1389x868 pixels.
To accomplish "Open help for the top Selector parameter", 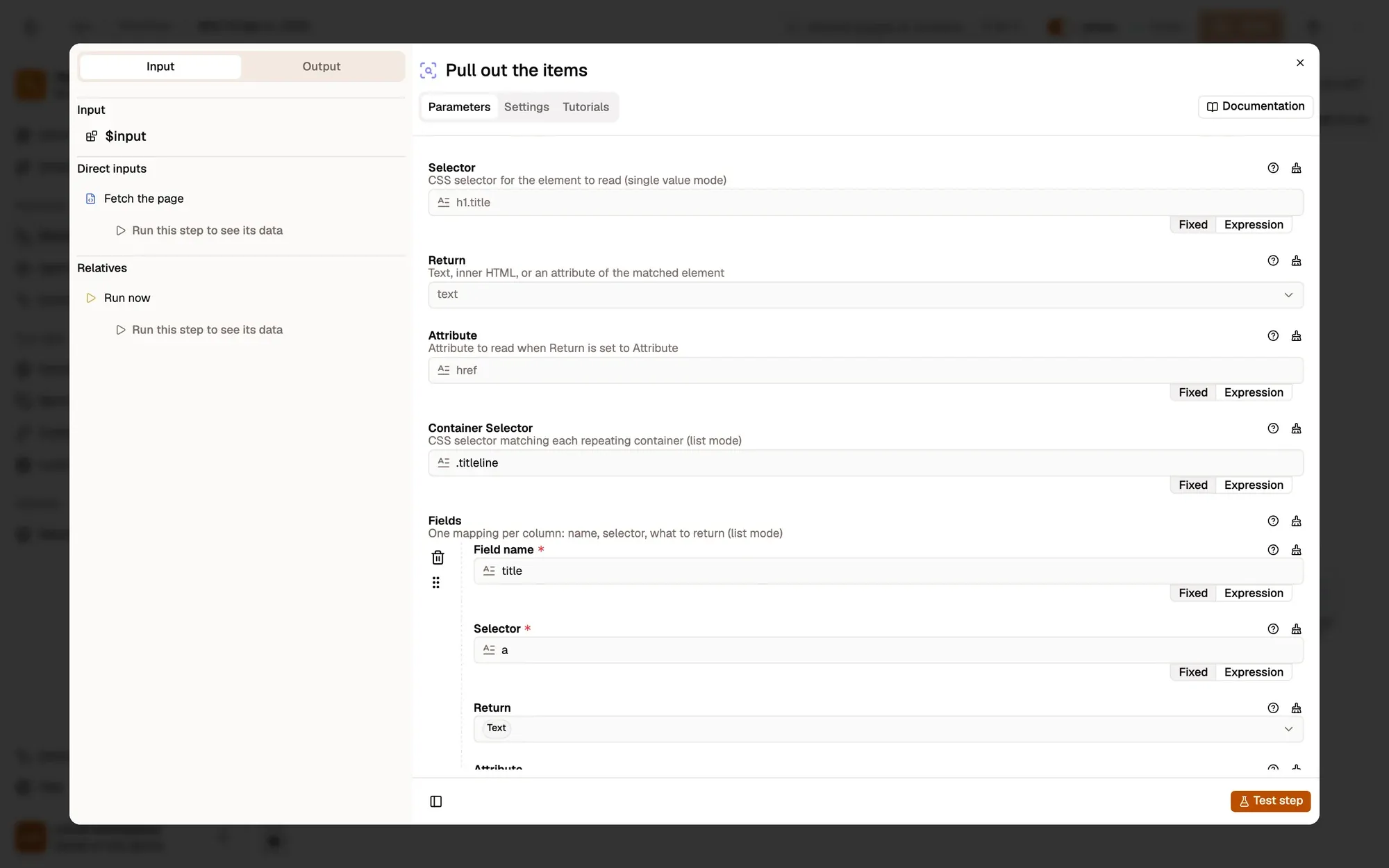I will click(1273, 168).
